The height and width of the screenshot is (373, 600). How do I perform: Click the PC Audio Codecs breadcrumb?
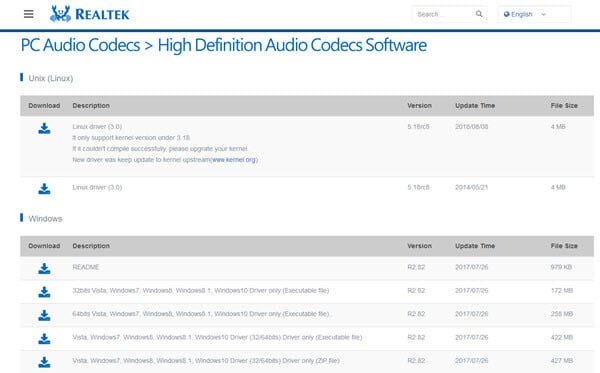point(80,45)
